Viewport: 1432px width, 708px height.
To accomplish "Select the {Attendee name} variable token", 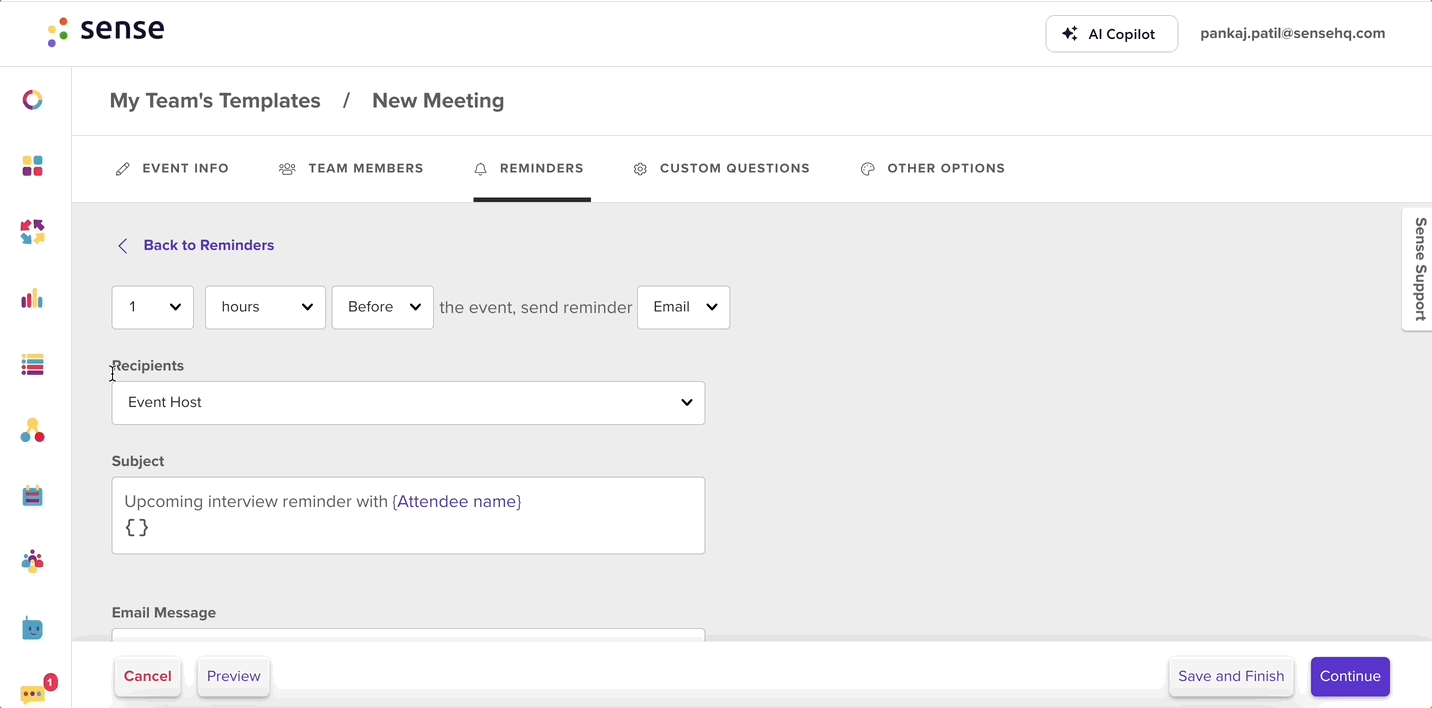I will click(x=457, y=502).
